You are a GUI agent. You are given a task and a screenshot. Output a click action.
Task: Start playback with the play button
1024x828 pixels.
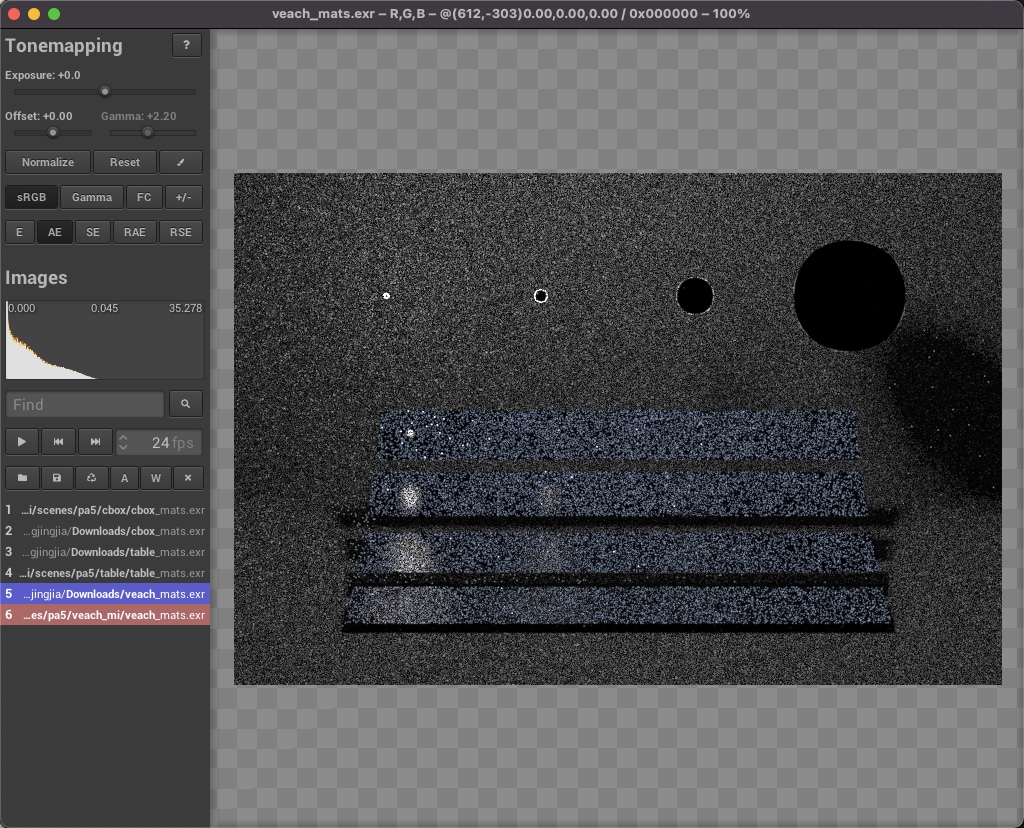[x=21, y=442]
